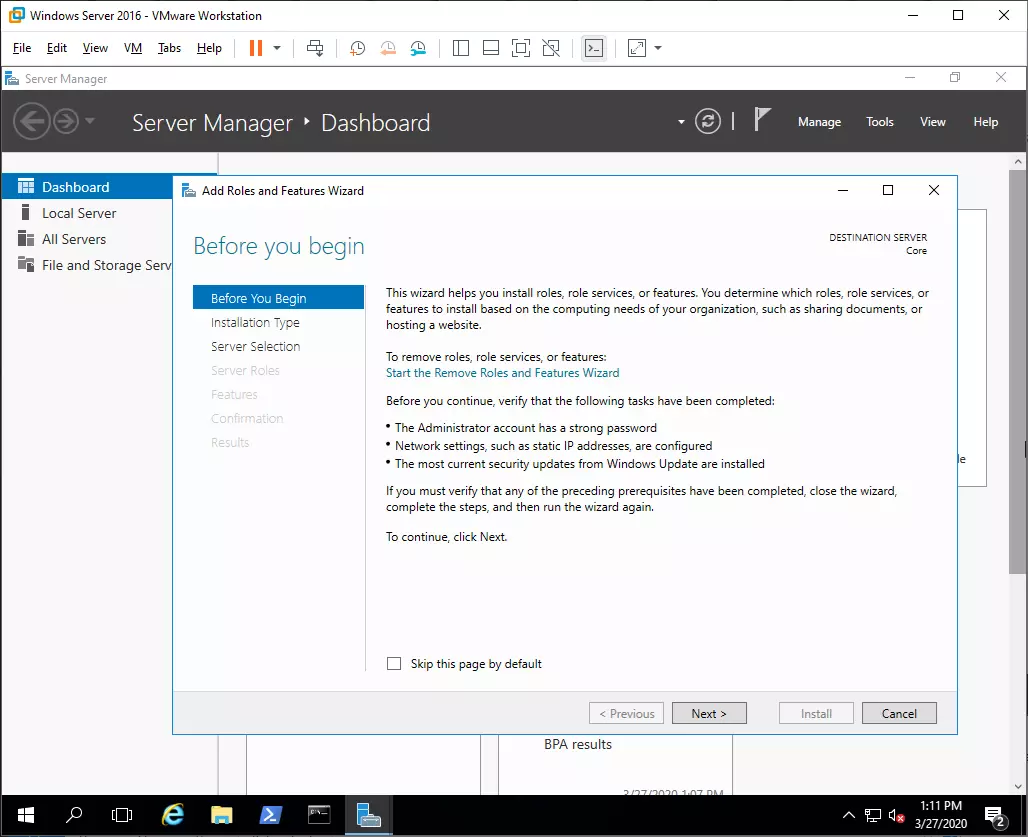This screenshot has height=837, width=1028.
Task: Open the notifications flag in Server Manager
Action: pyautogui.click(x=761, y=120)
